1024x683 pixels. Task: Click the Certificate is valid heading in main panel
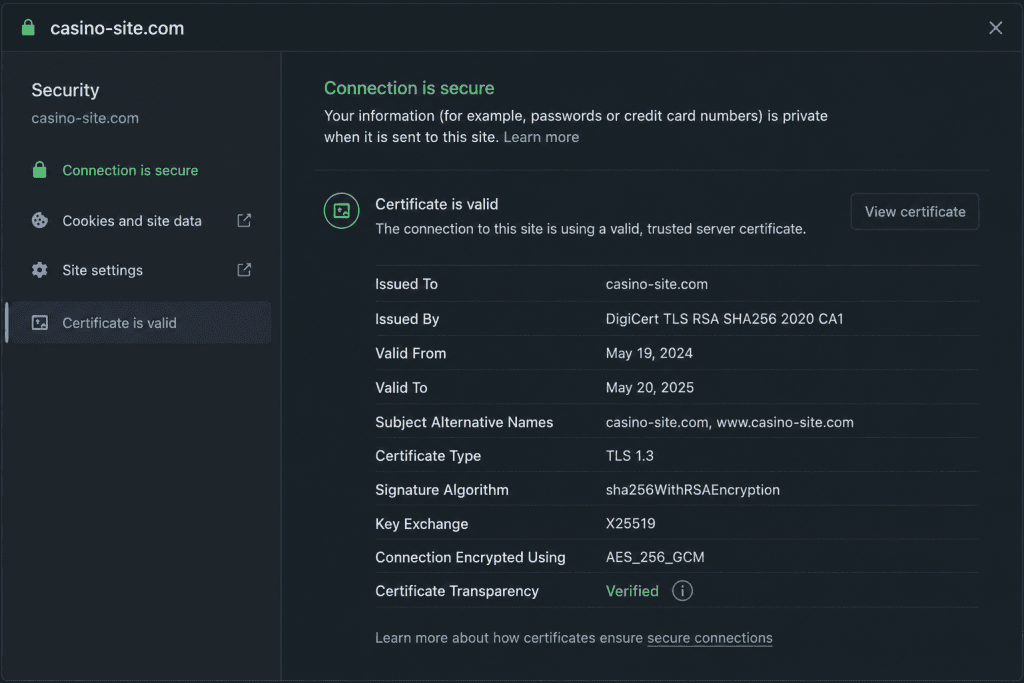[436, 204]
